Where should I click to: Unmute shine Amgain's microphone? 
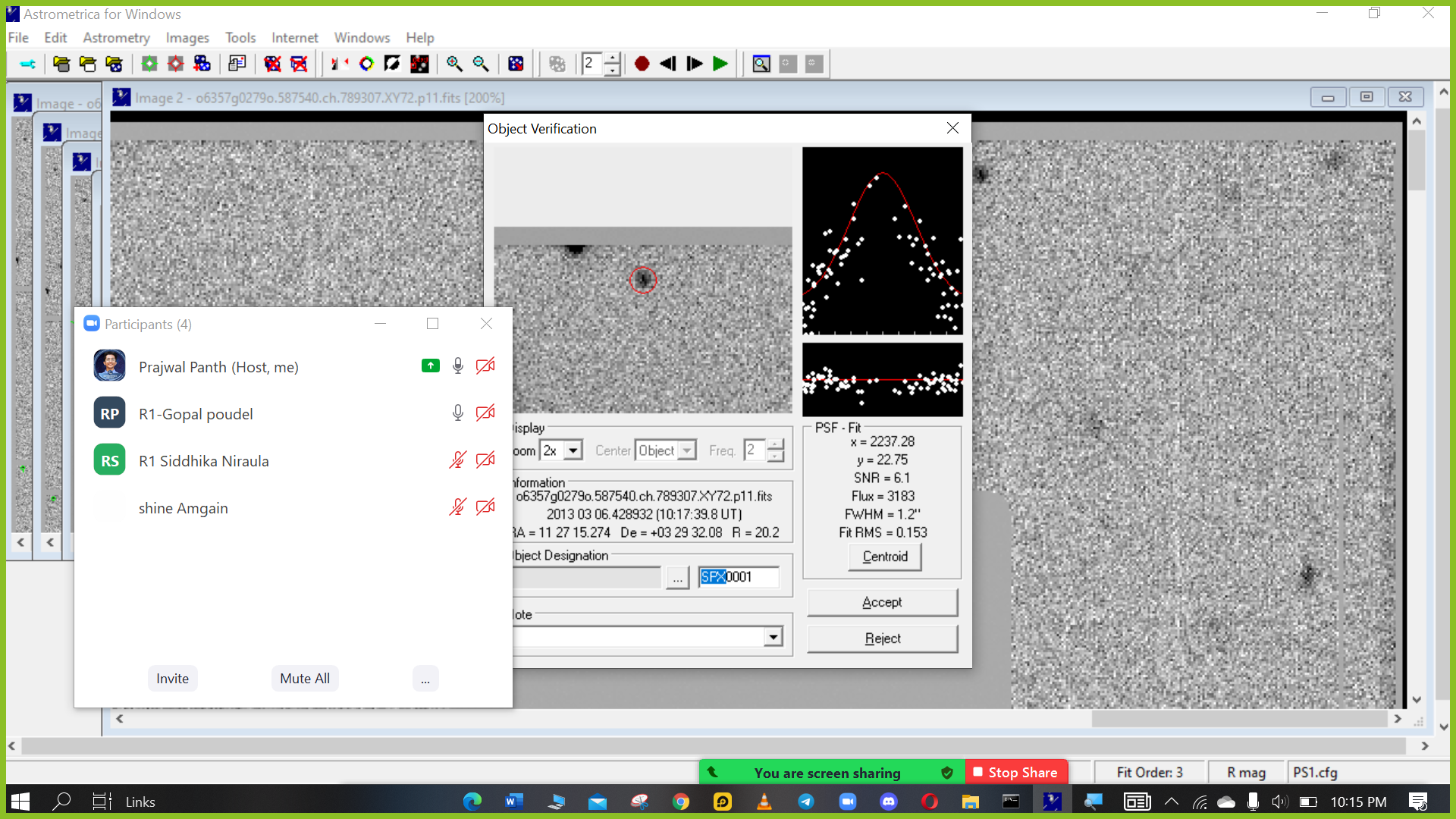pyautogui.click(x=457, y=507)
